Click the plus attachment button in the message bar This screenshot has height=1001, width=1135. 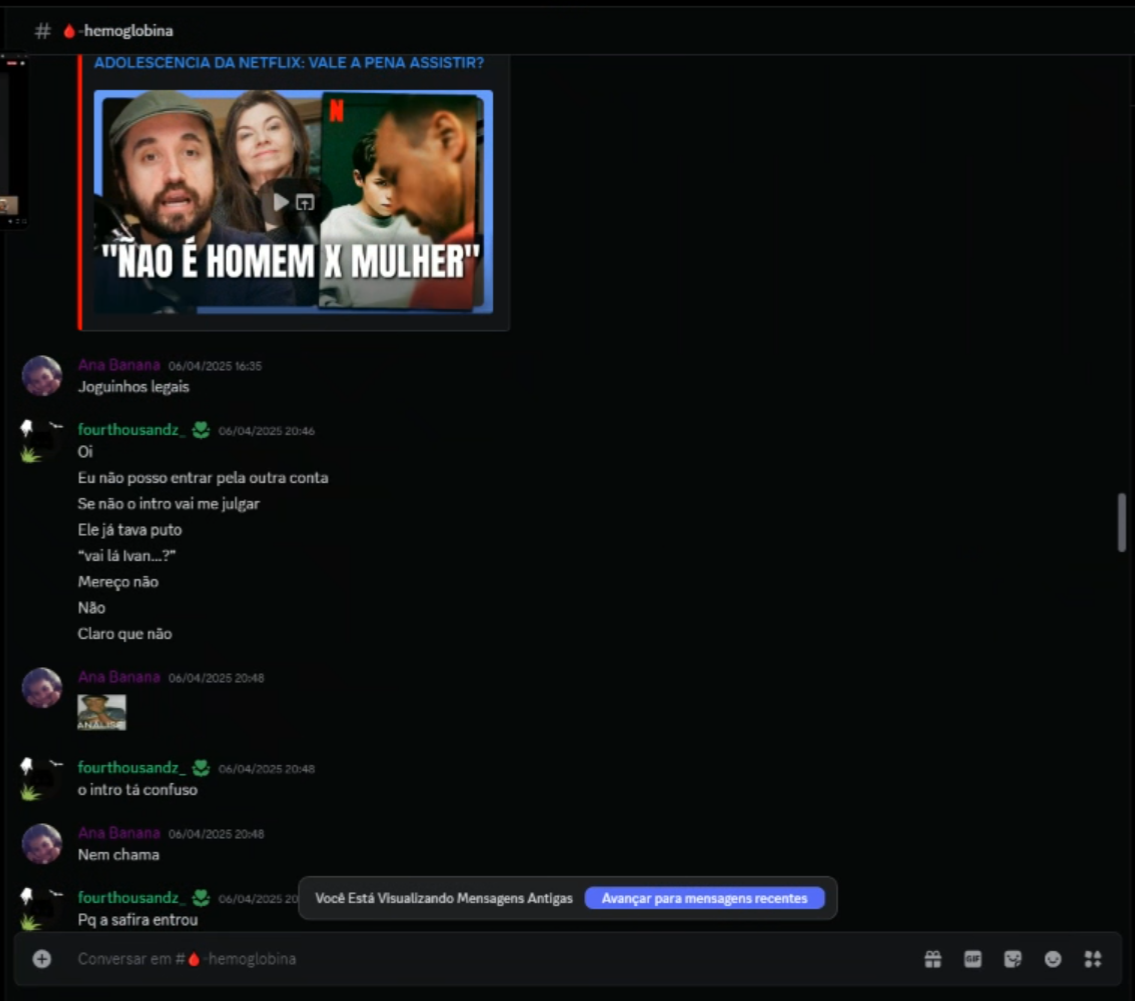pos(42,960)
